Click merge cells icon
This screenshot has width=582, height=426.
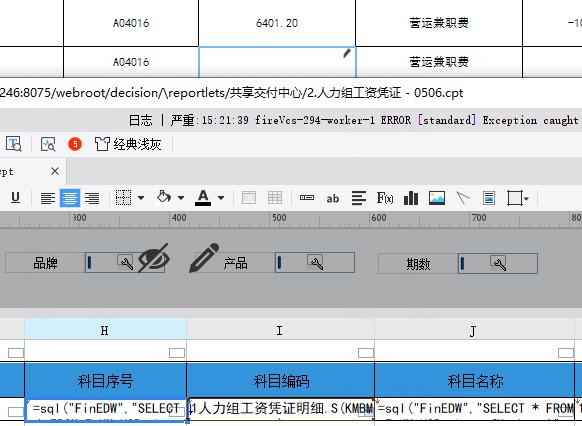(x=249, y=198)
